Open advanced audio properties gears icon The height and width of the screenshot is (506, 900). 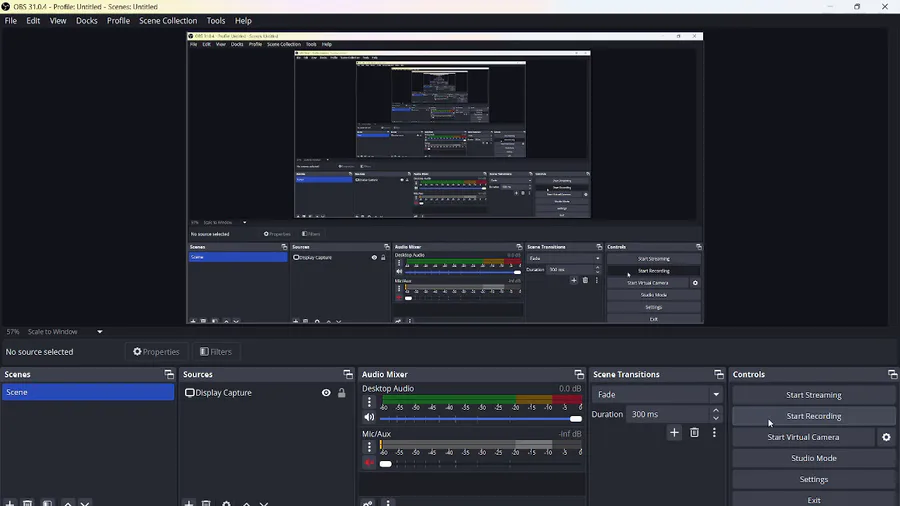pyautogui.click(x=367, y=503)
